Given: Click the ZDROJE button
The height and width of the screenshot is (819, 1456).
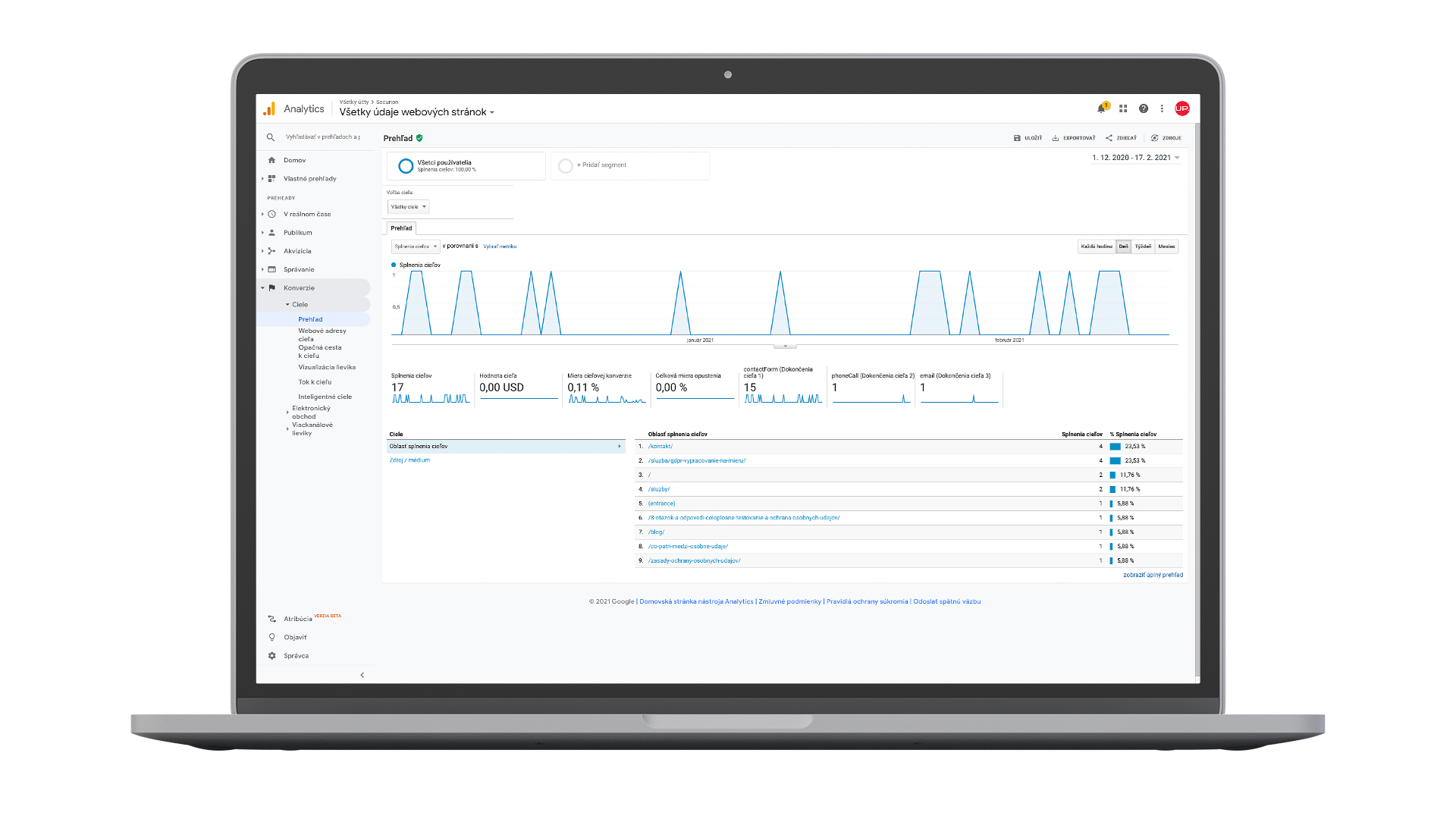Looking at the screenshot, I should 1166,138.
